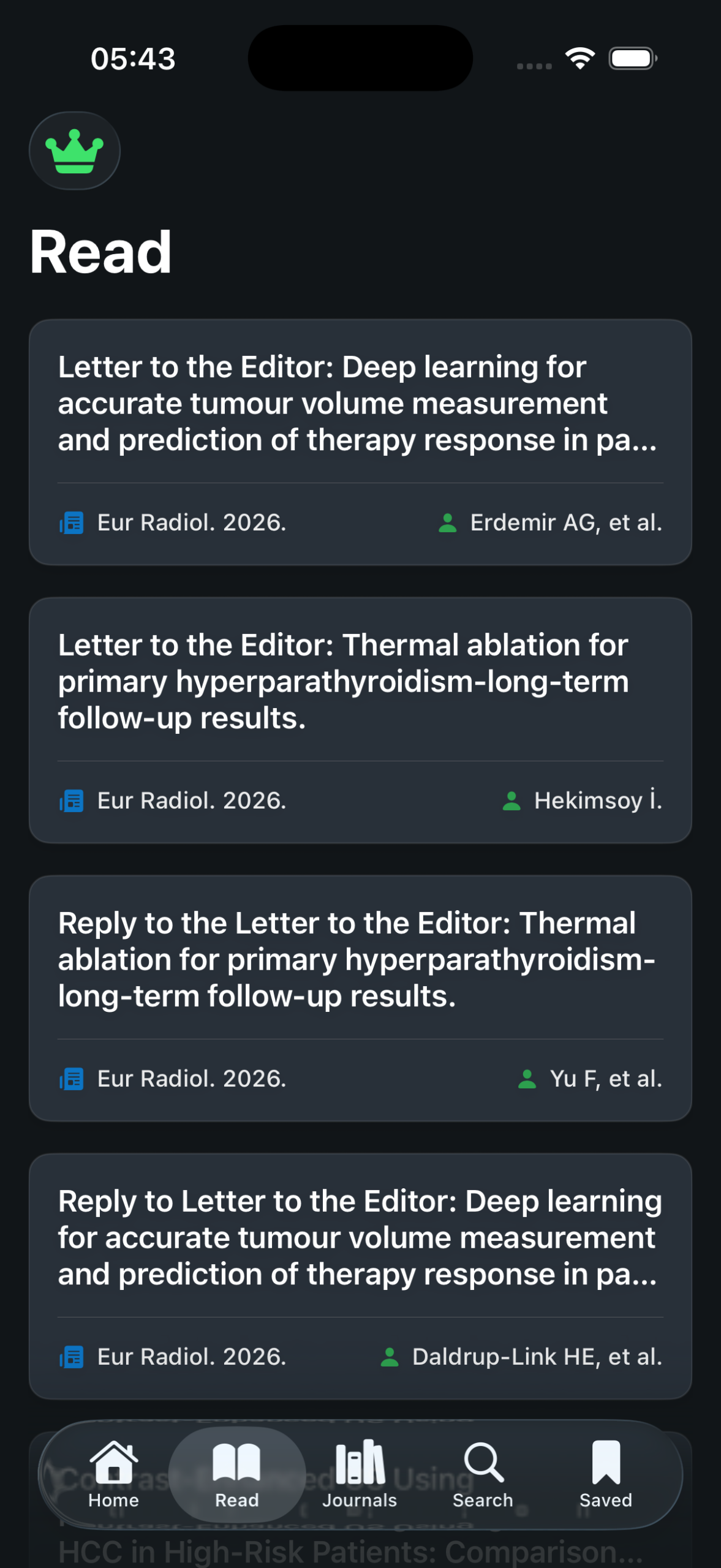Open Reply to Letter: Deep learning article

coord(360,1238)
